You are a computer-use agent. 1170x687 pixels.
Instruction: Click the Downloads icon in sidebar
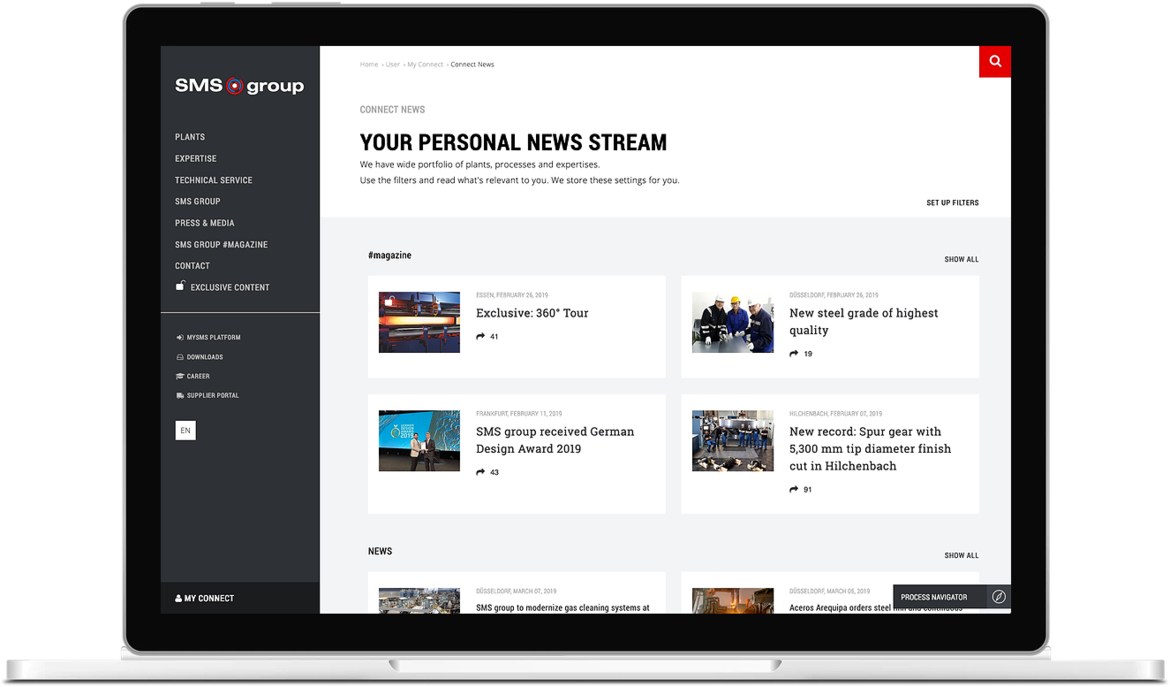(x=180, y=357)
